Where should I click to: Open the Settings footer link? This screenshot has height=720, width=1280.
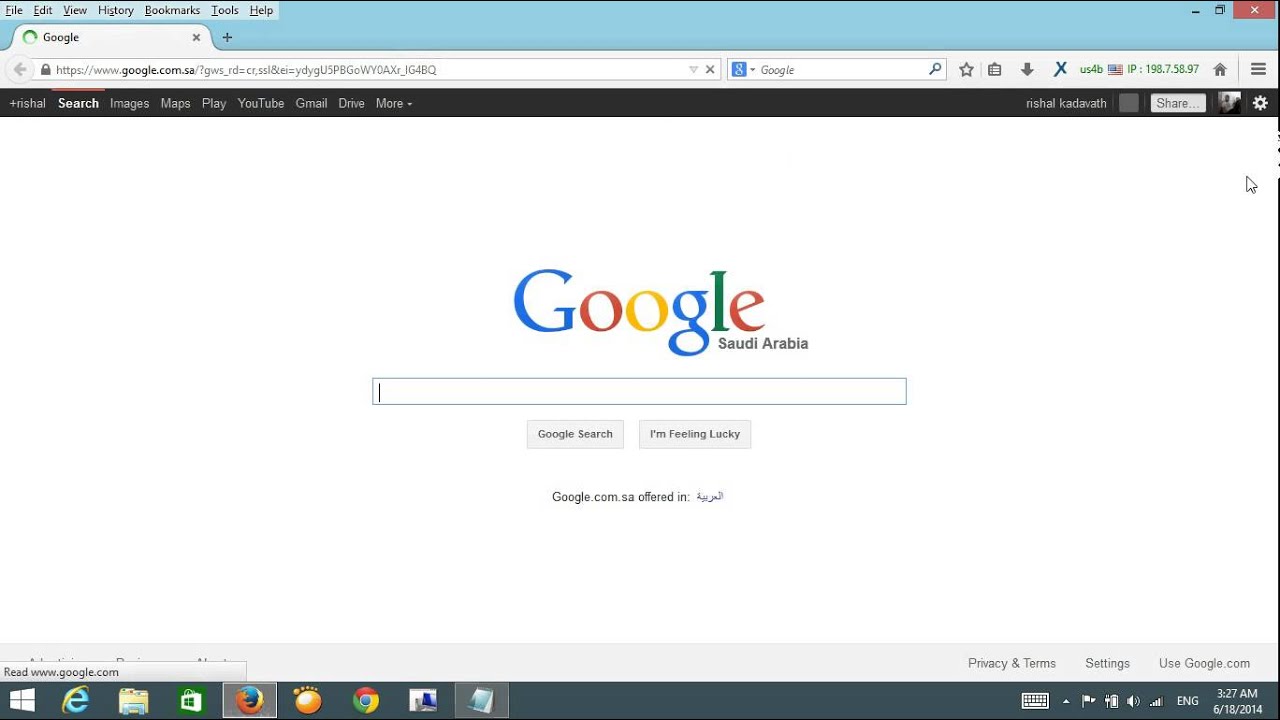pos(1107,663)
